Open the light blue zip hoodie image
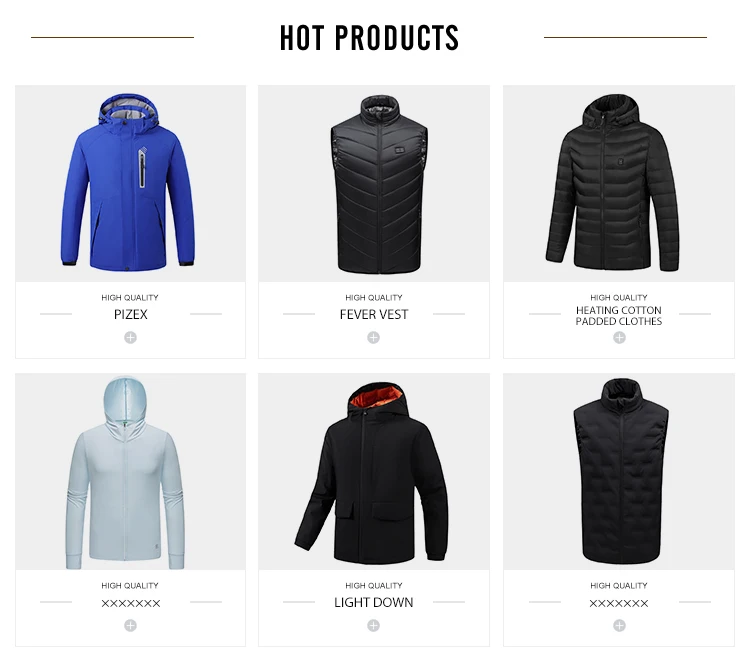Viewport: 750px width, 659px height. (x=131, y=472)
